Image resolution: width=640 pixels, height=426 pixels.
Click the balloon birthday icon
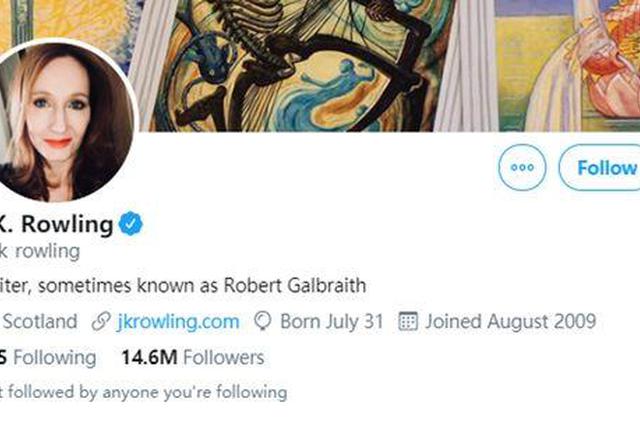[264, 321]
